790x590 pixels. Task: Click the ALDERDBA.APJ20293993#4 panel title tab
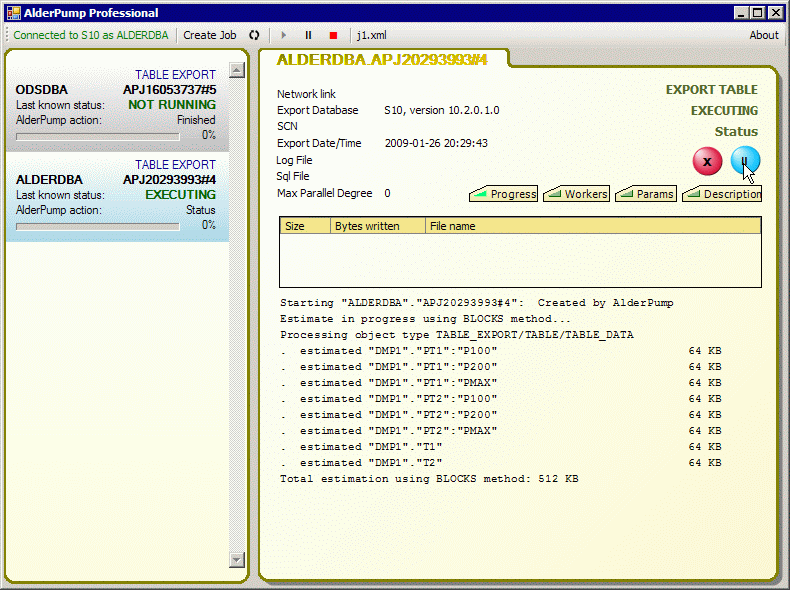382,60
